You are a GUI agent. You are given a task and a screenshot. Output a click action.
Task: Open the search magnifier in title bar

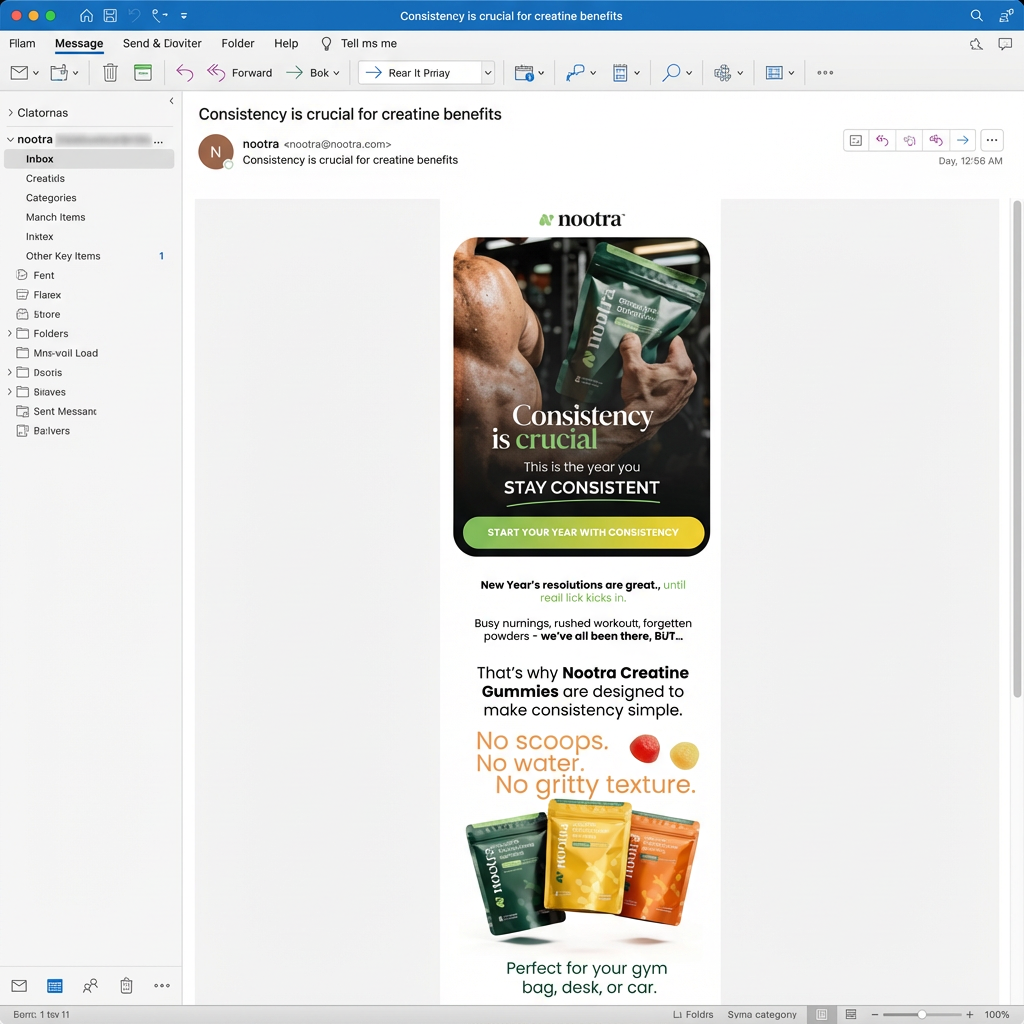[x=977, y=16]
